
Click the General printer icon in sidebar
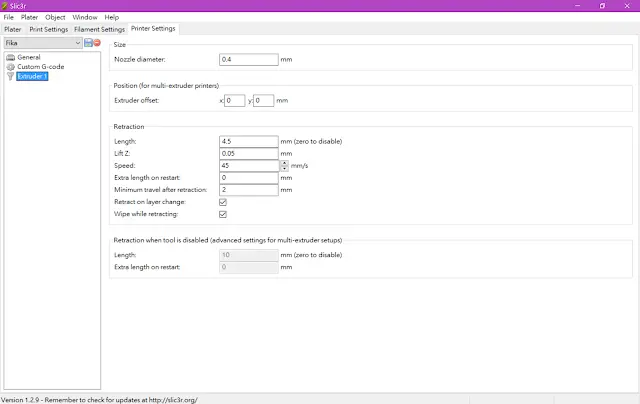point(11,58)
